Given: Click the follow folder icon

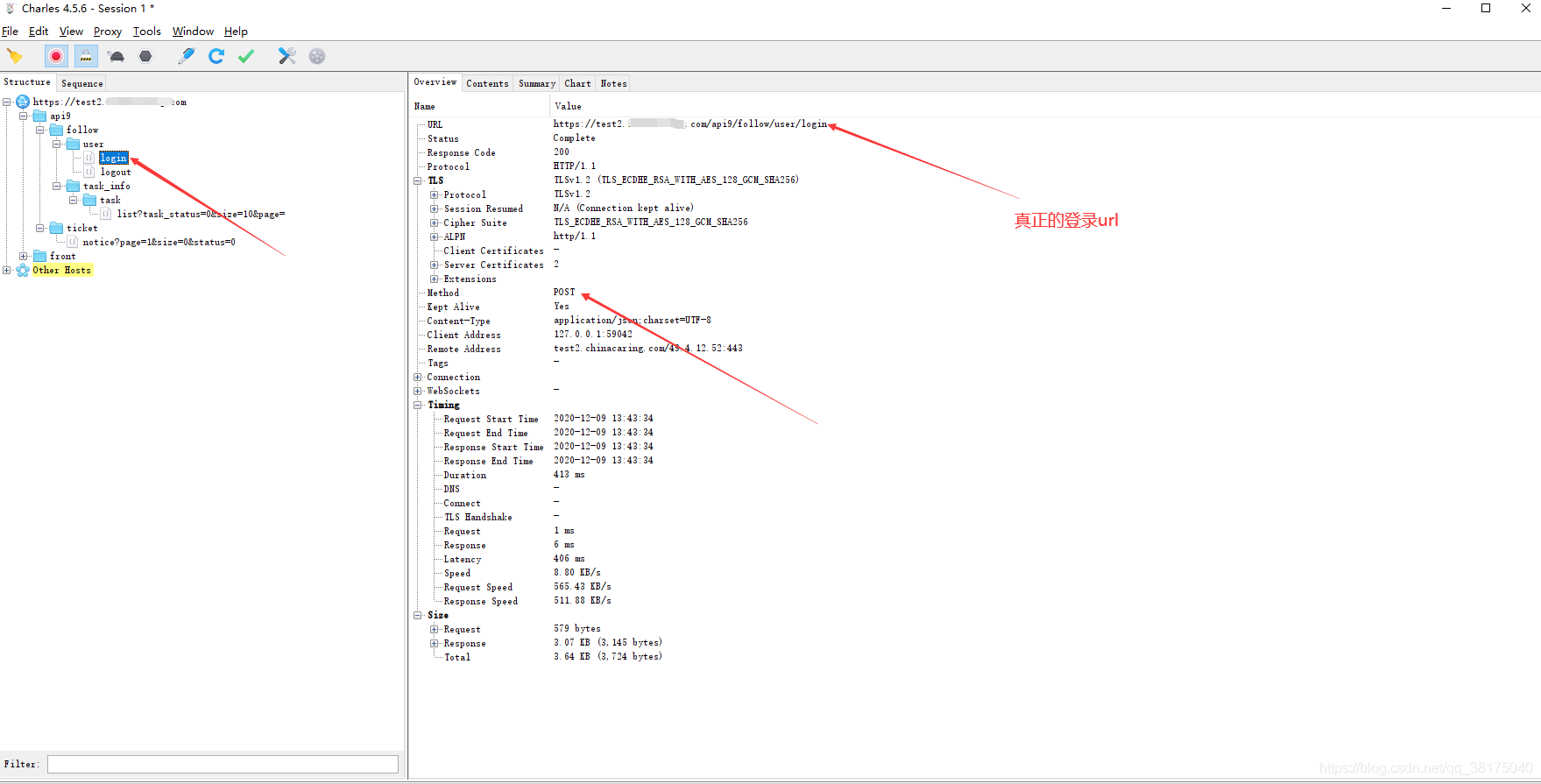Looking at the screenshot, I should coord(56,131).
